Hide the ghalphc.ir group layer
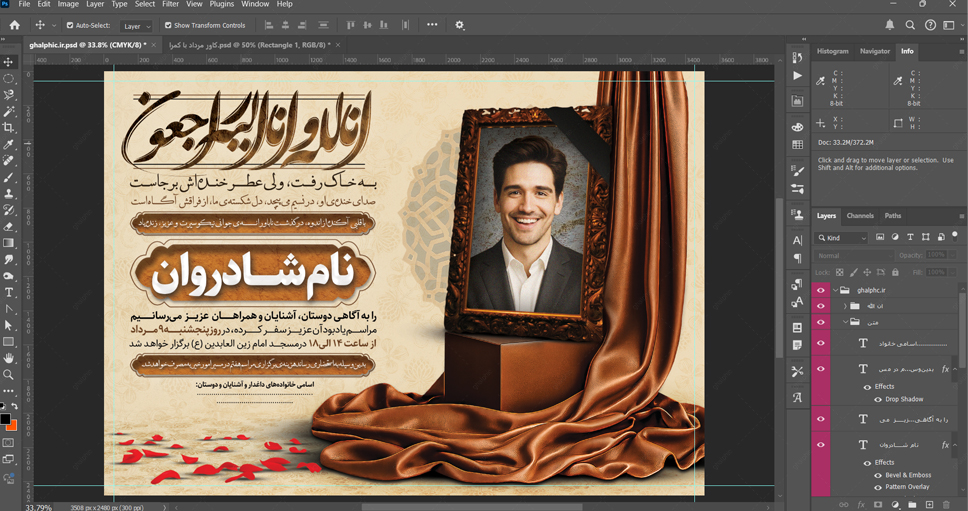 [x=820, y=290]
